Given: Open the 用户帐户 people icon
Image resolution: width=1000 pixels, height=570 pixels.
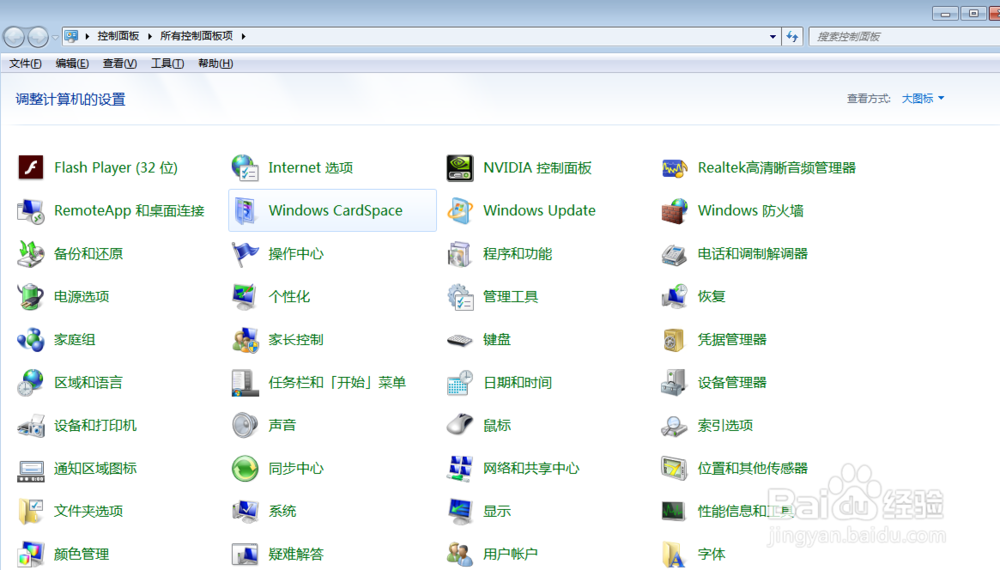Looking at the screenshot, I should [x=460, y=554].
